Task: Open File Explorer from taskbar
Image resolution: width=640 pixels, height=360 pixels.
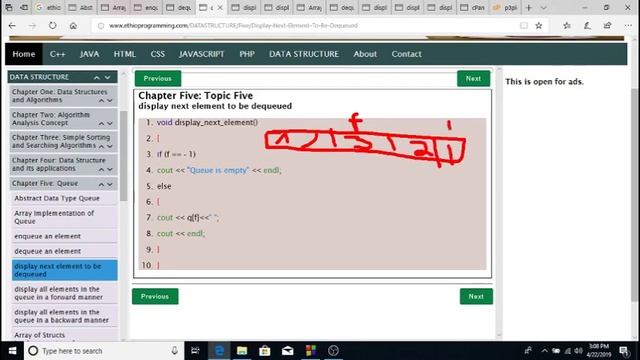Action: 242,351
